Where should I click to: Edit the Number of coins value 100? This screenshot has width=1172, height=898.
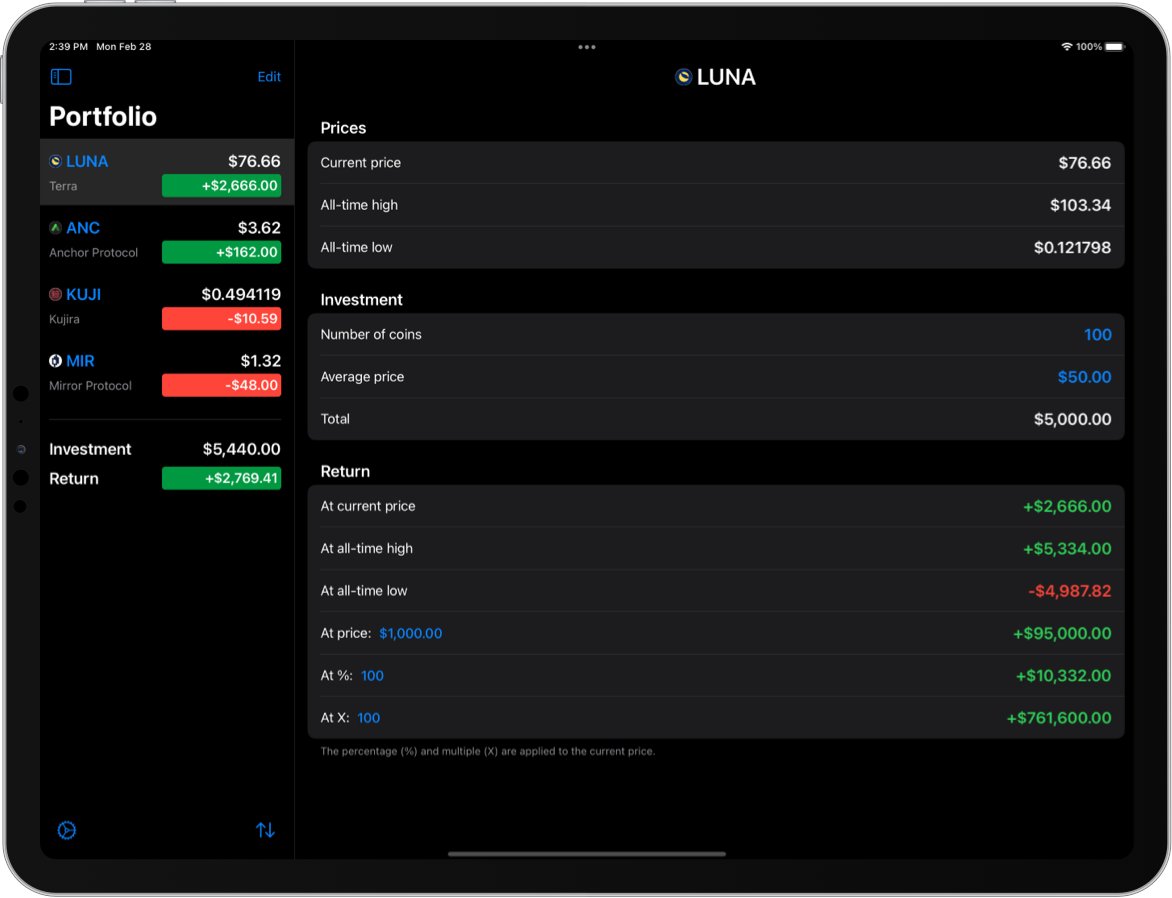click(x=1097, y=335)
